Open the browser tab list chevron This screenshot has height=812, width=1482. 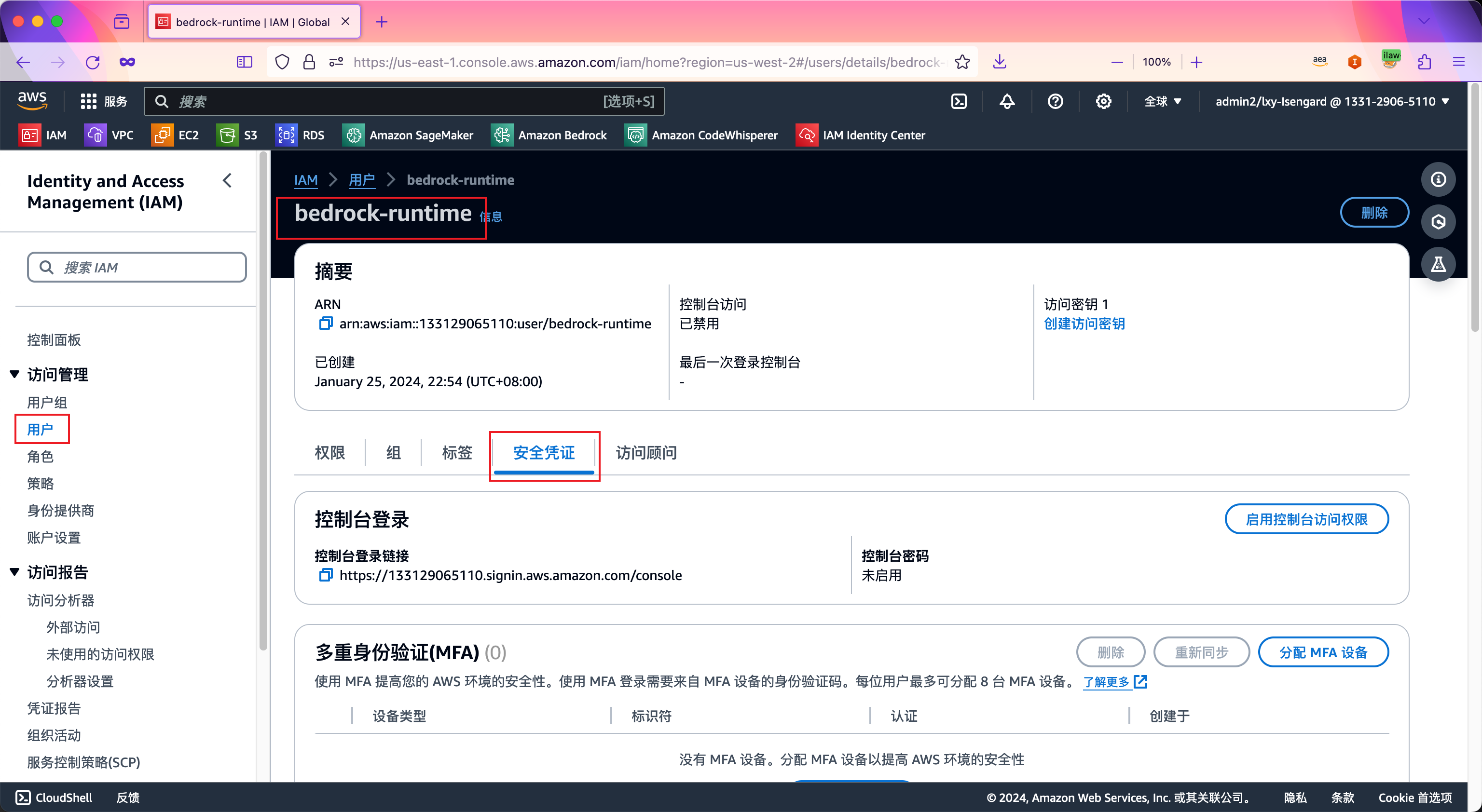click(x=1424, y=21)
